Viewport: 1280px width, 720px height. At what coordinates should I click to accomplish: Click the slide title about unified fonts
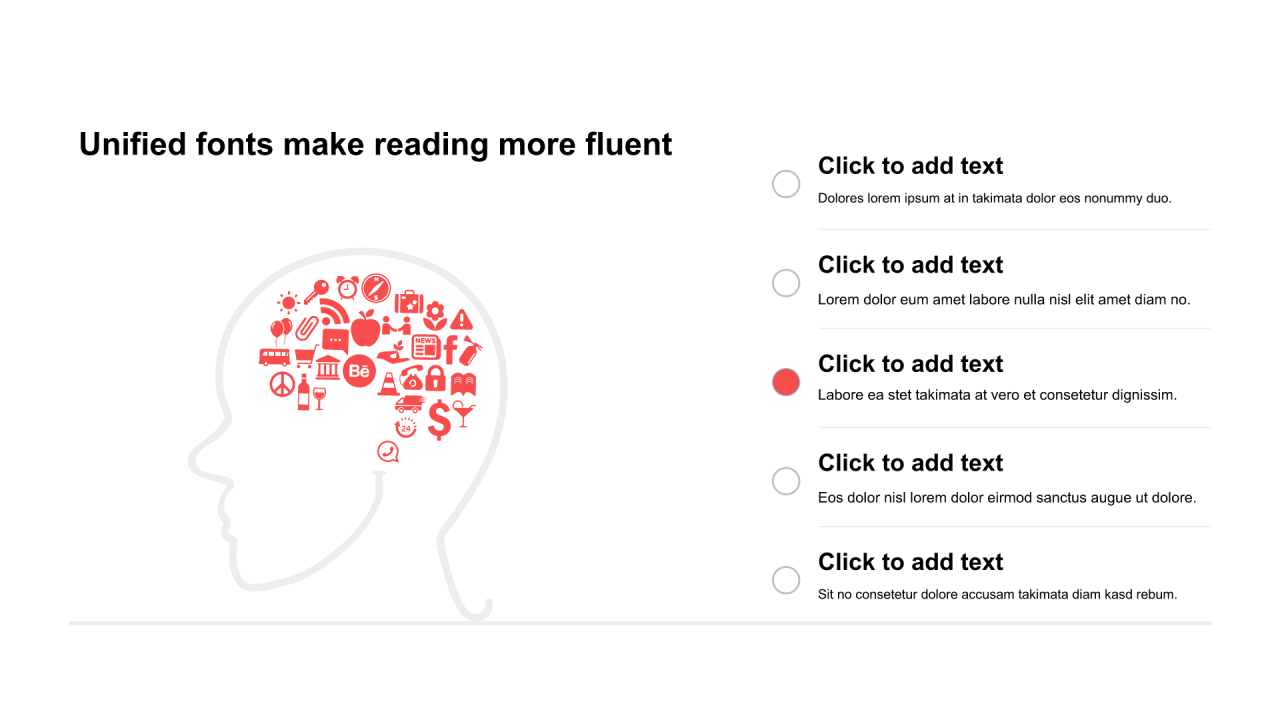coord(375,144)
